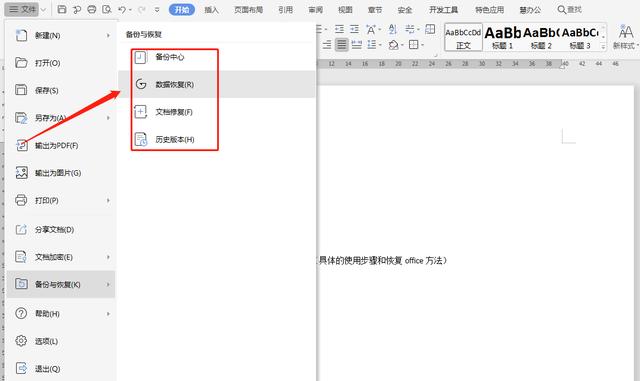Switch to the 开始 ribbon tab
The width and height of the screenshot is (640, 381).
[x=182, y=9]
